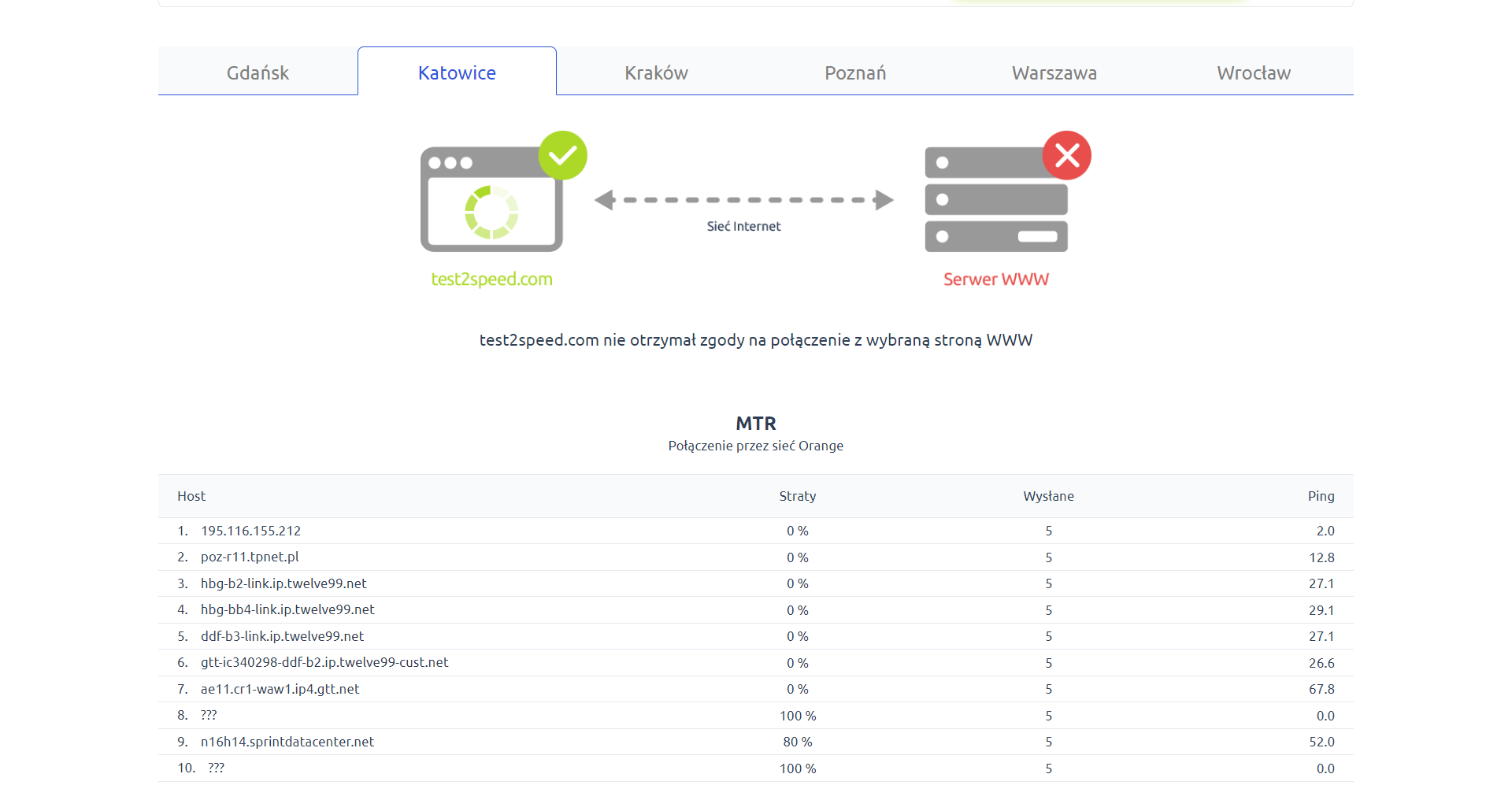Click the green test2speed.com label
This screenshot has width=1512, height=785.
coord(491,280)
